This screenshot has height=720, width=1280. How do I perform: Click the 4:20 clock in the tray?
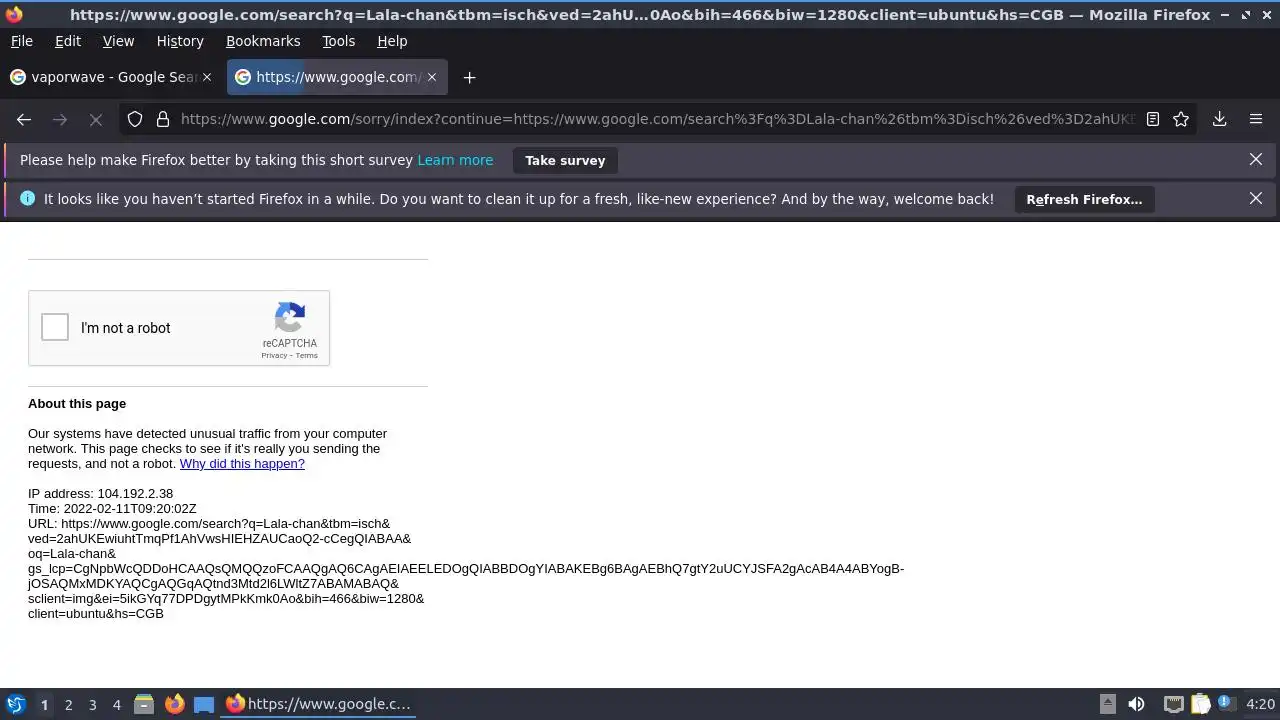click(x=1260, y=704)
